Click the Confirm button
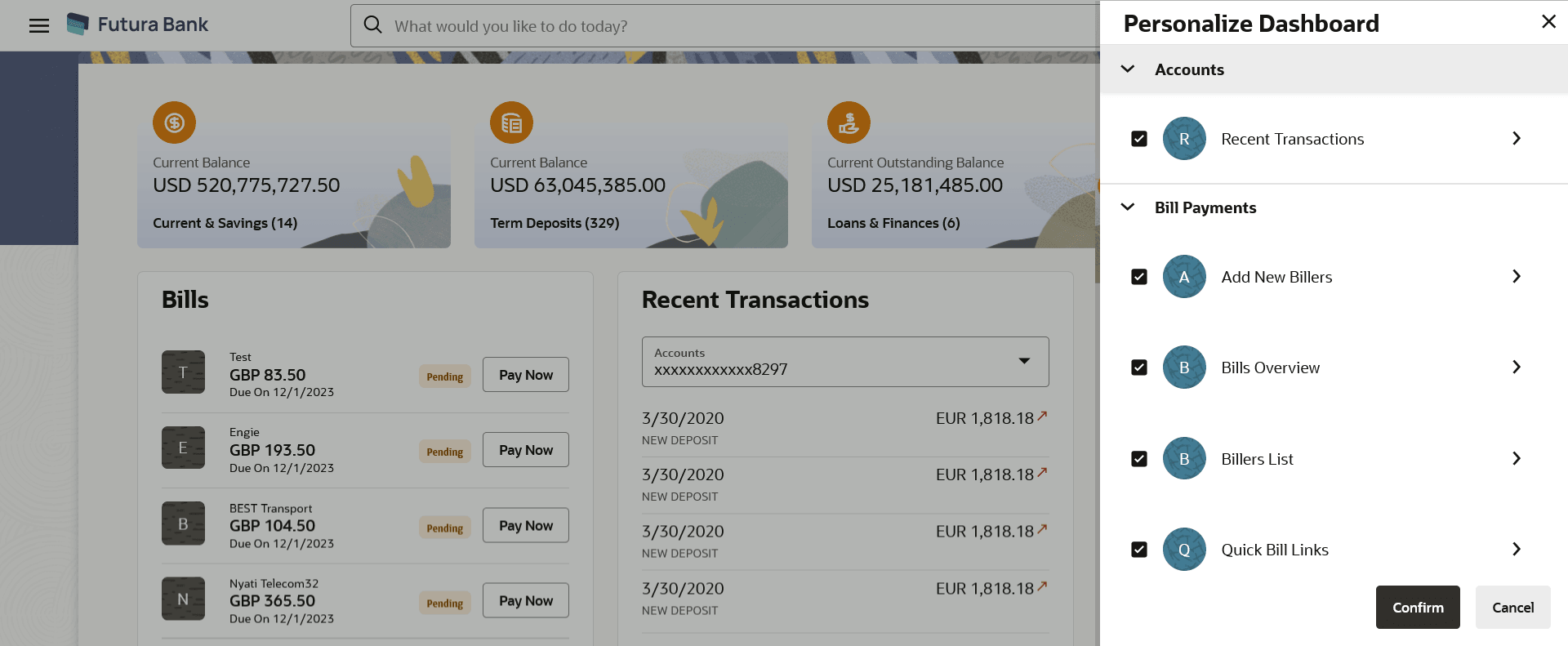 click(x=1418, y=608)
